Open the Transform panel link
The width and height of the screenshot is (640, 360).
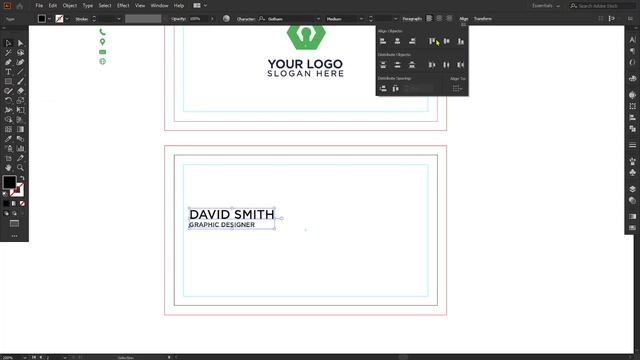pyautogui.click(x=483, y=19)
